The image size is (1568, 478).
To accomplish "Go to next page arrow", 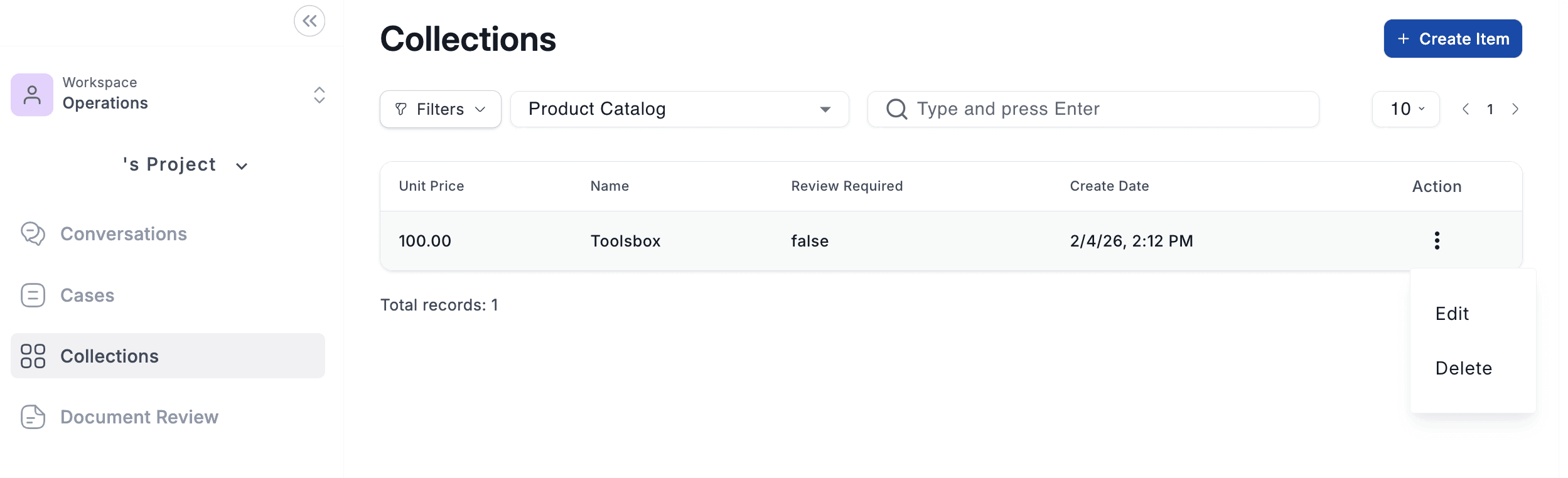I will [1515, 109].
